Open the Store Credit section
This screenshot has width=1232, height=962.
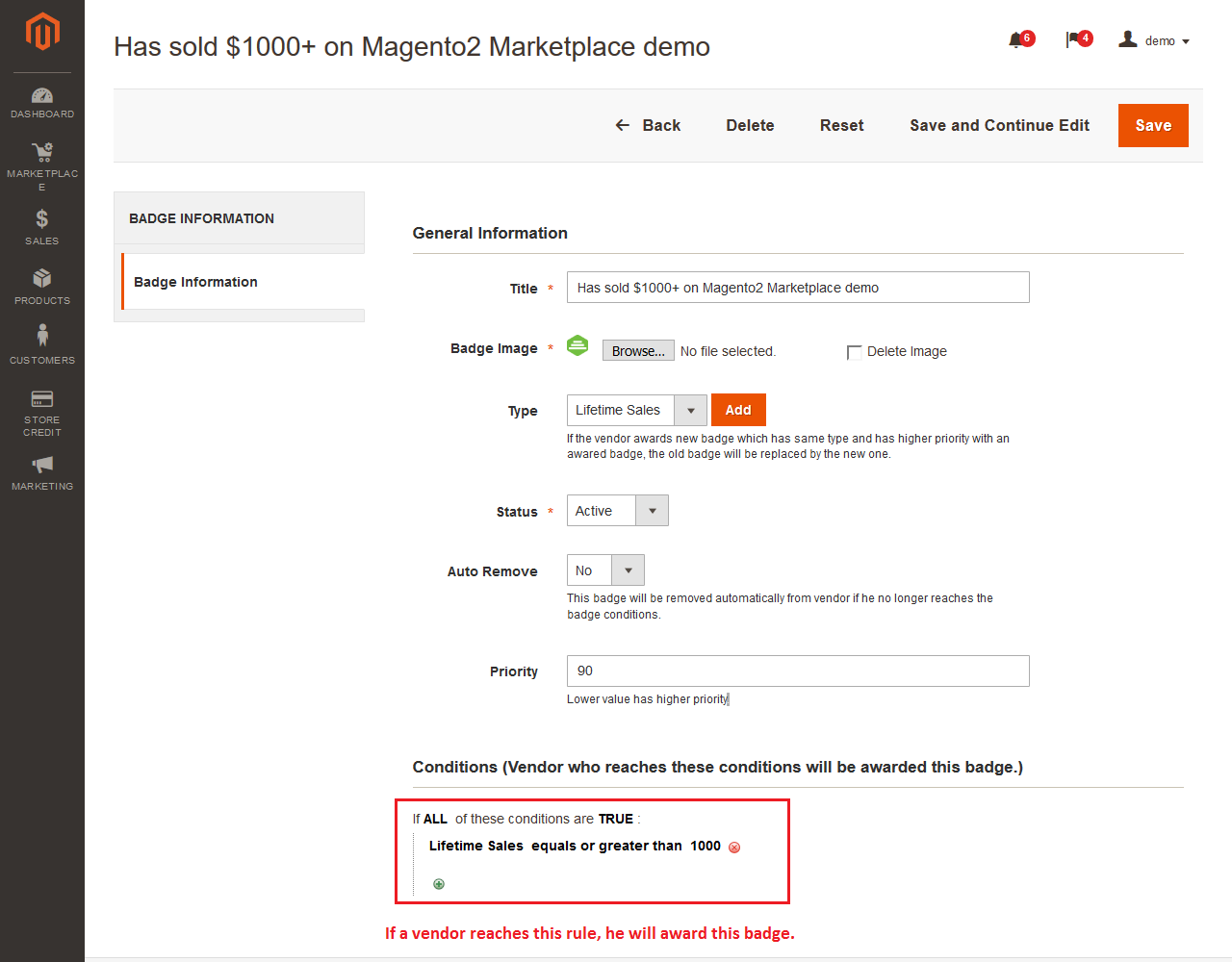42,409
